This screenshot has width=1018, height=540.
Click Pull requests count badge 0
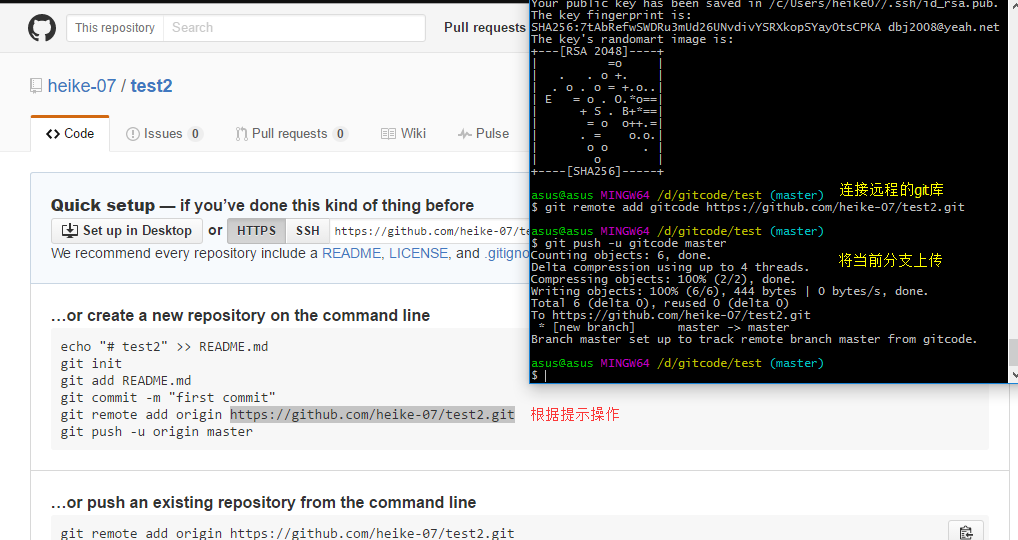tap(340, 134)
